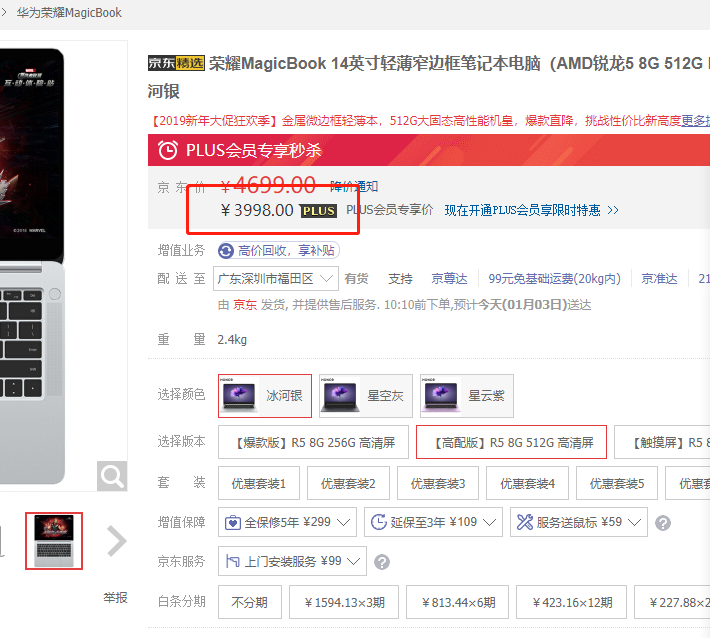710x638 pixels.
Task: Open 现在开通PLUS会员享限时特惠 link
Action: click(531, 210)
